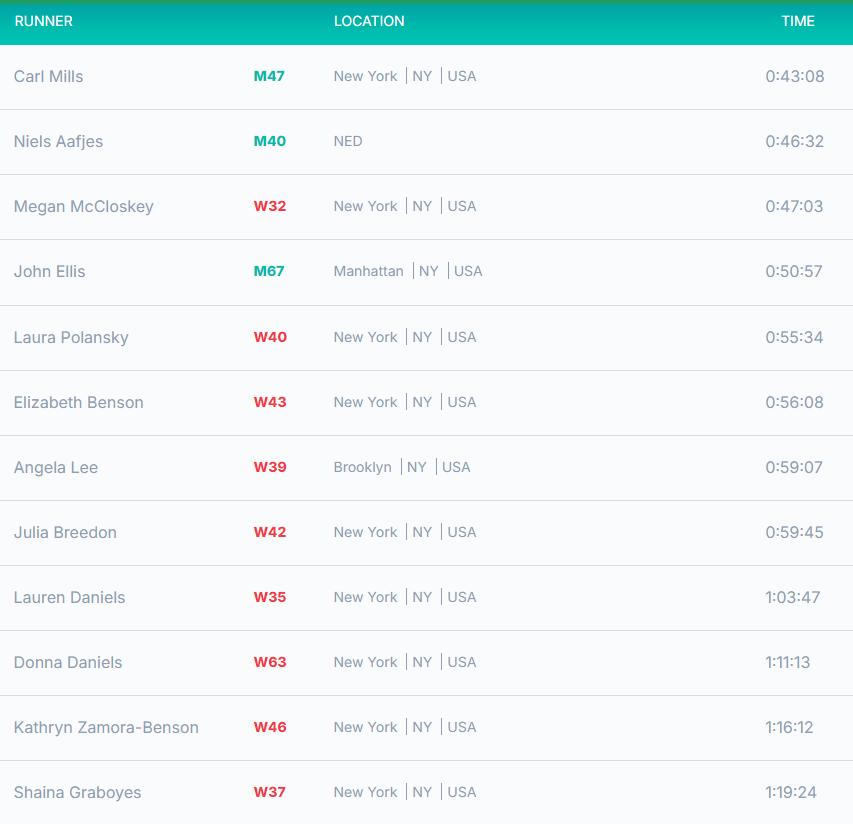
Task: Click the LOCATION column header
Action: pyautogui.click(x=369, y=21)
